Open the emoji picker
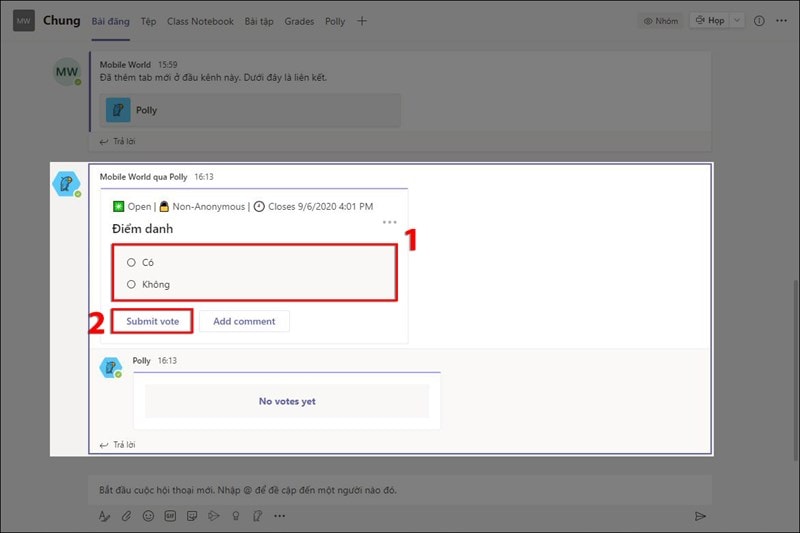This screenshot has height=533, width=800. pyautogui.click(x=148, y=516)
